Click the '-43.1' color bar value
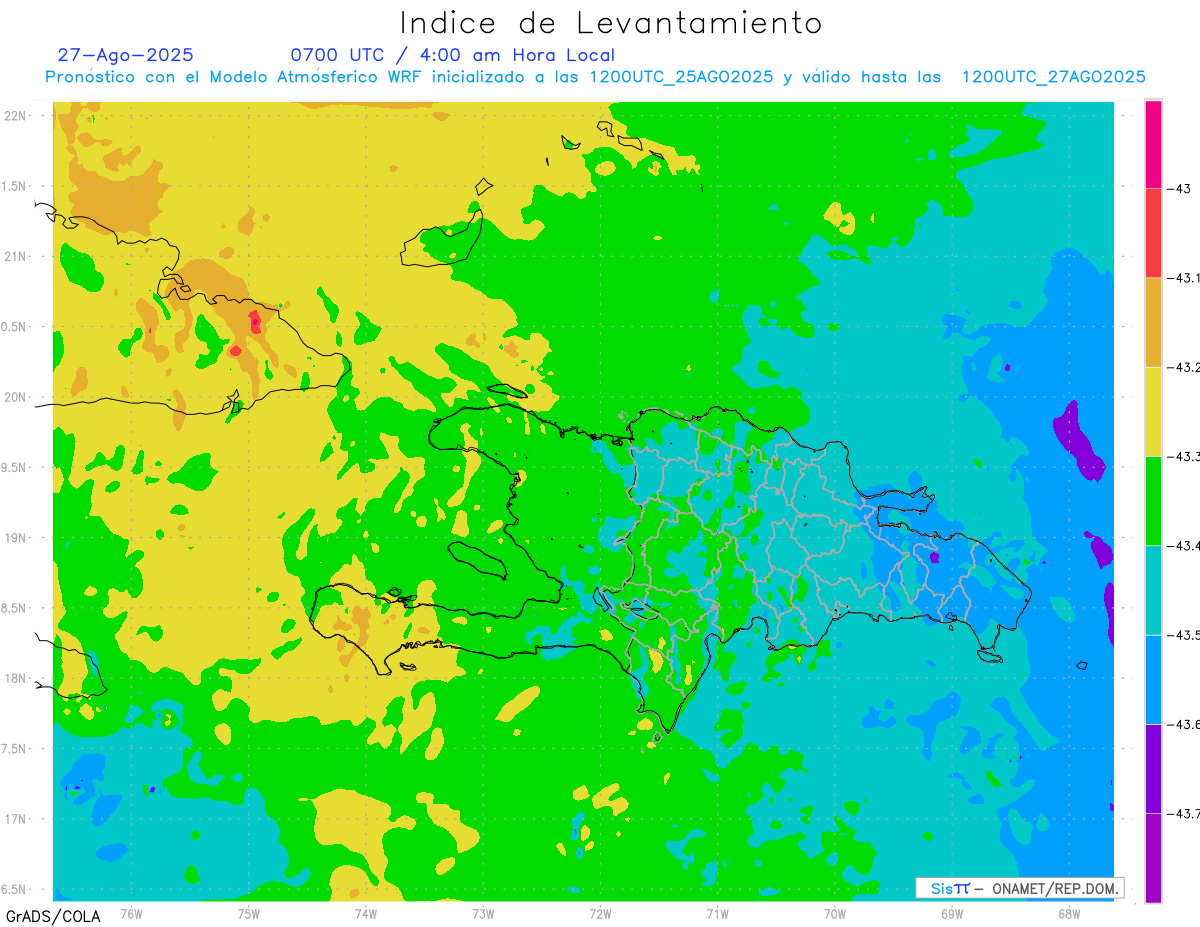 [x=1183, y=278]
